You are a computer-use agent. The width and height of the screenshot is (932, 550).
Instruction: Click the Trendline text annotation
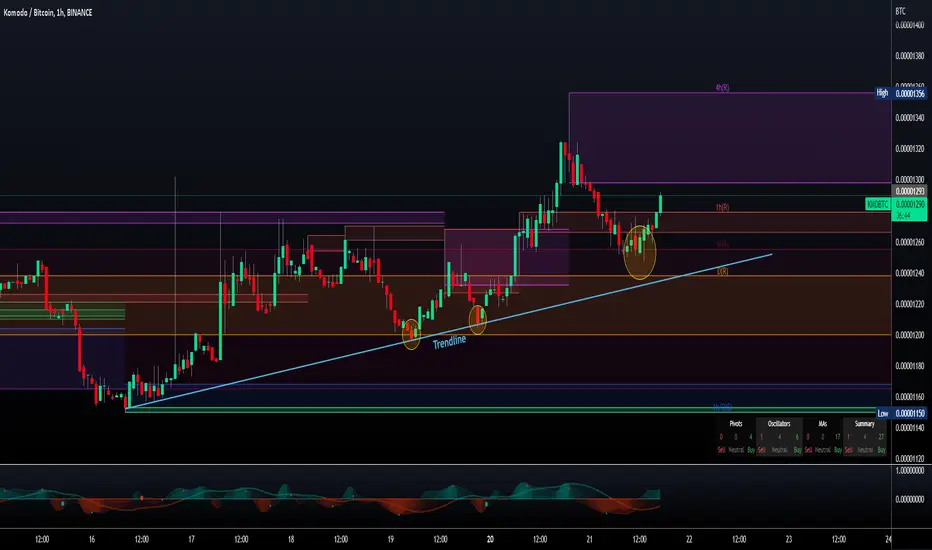449,342
